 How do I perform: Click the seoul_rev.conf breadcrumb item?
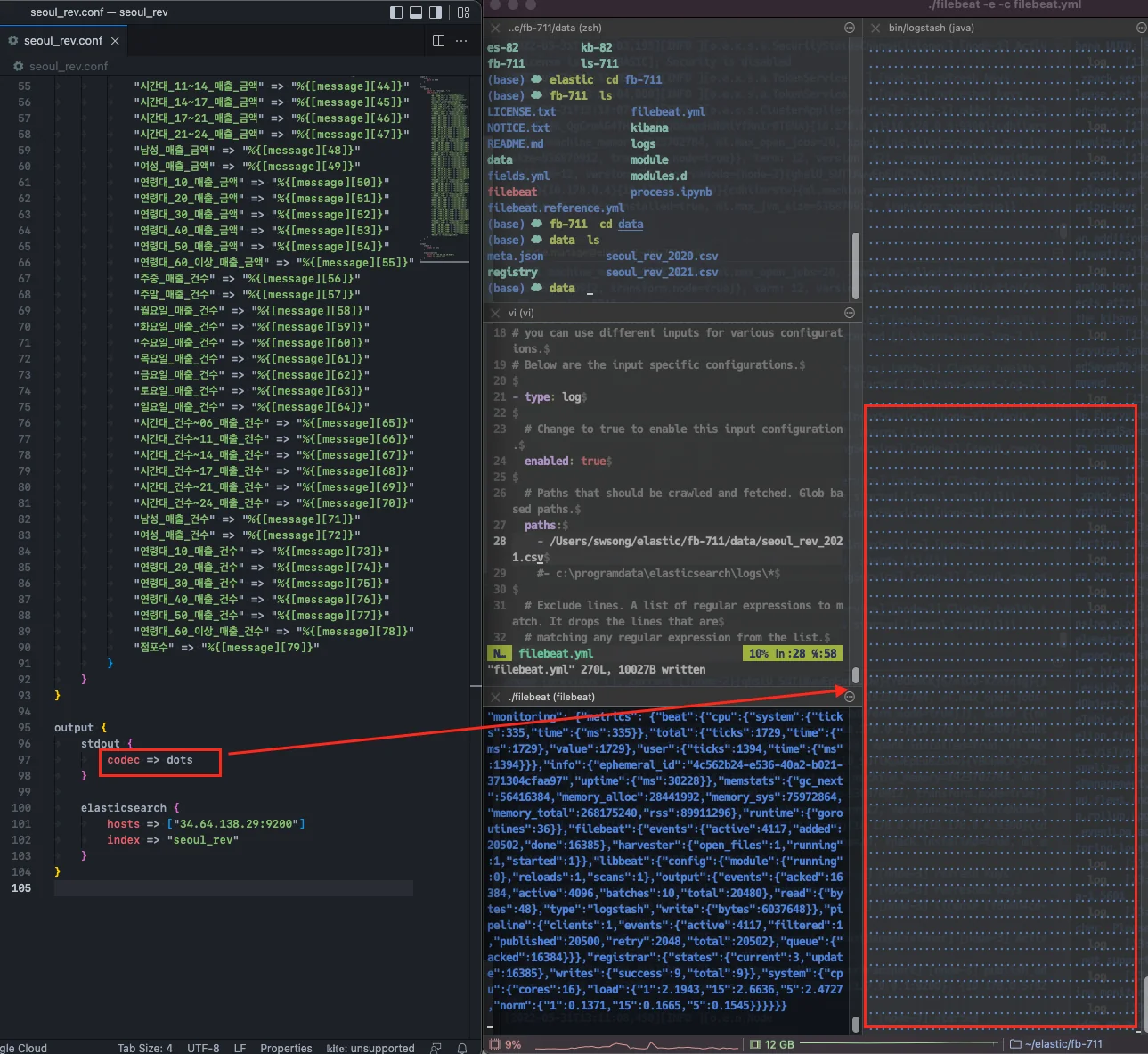point(68,67)
